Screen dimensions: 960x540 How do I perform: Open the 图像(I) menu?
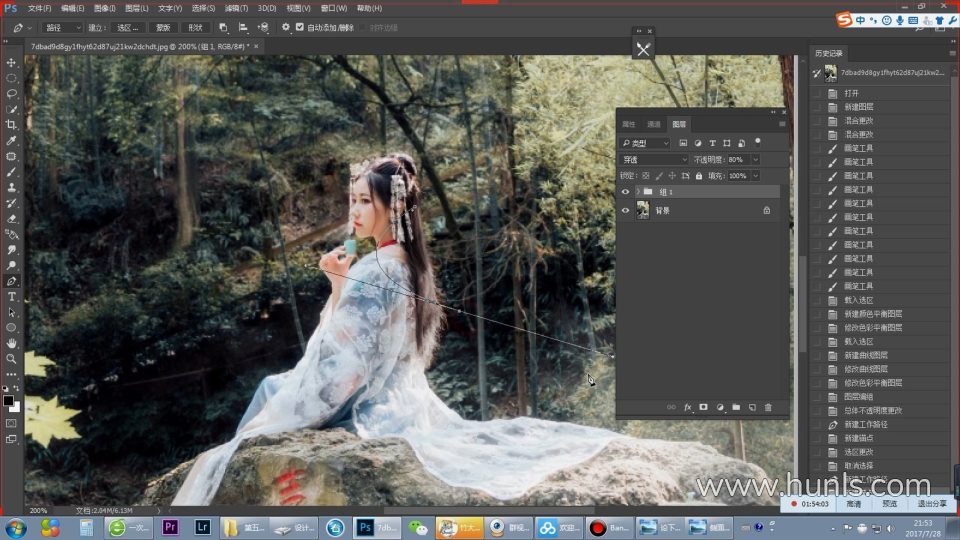tap(105, 9)
